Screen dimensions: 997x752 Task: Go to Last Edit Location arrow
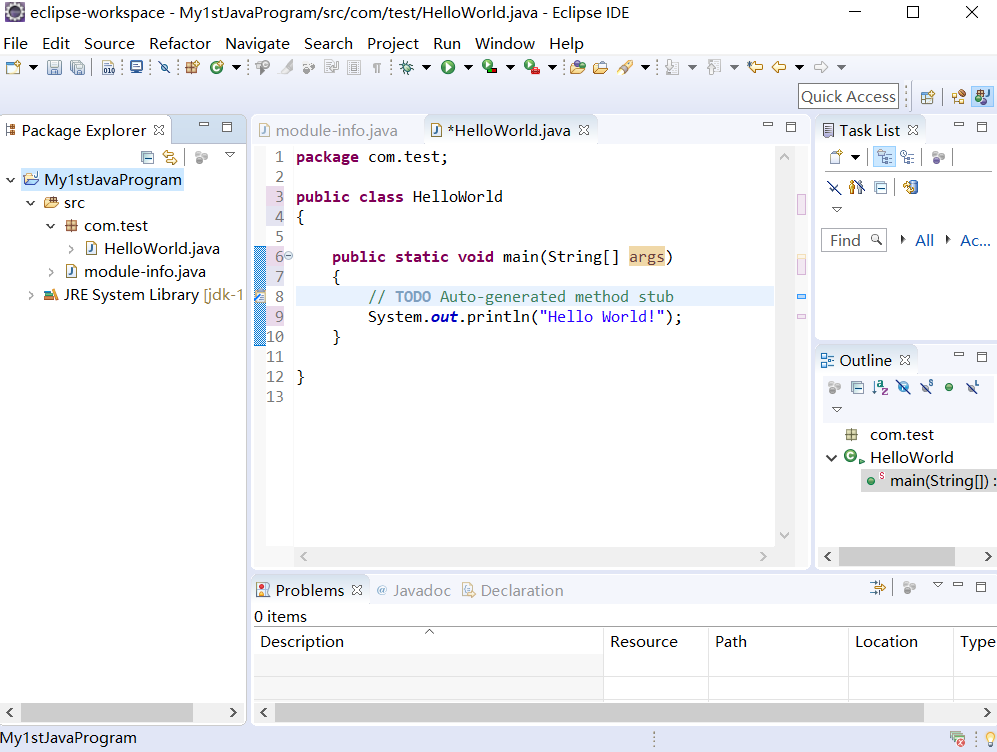pos(755,67)
